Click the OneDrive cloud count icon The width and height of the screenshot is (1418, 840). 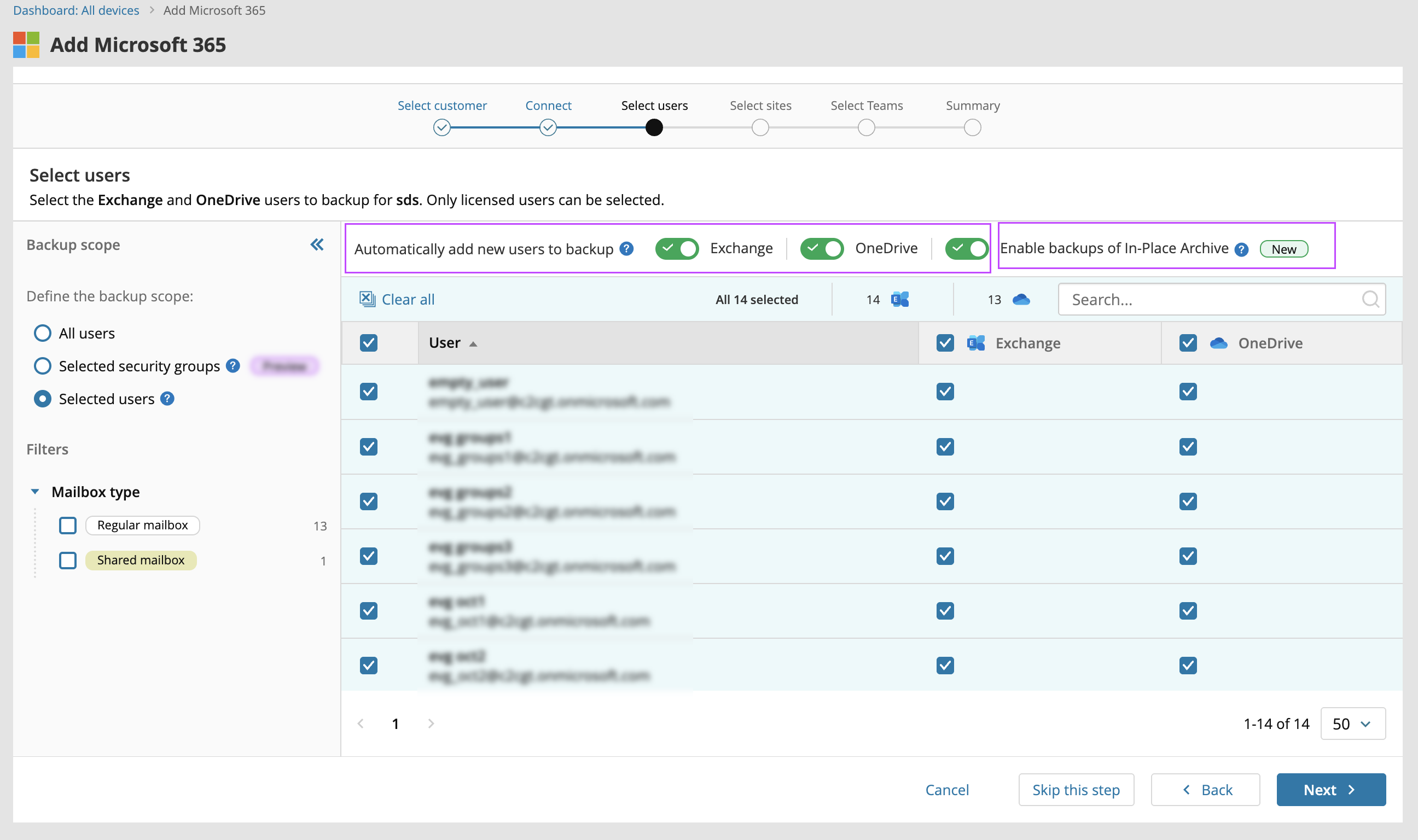point(1021,300)
